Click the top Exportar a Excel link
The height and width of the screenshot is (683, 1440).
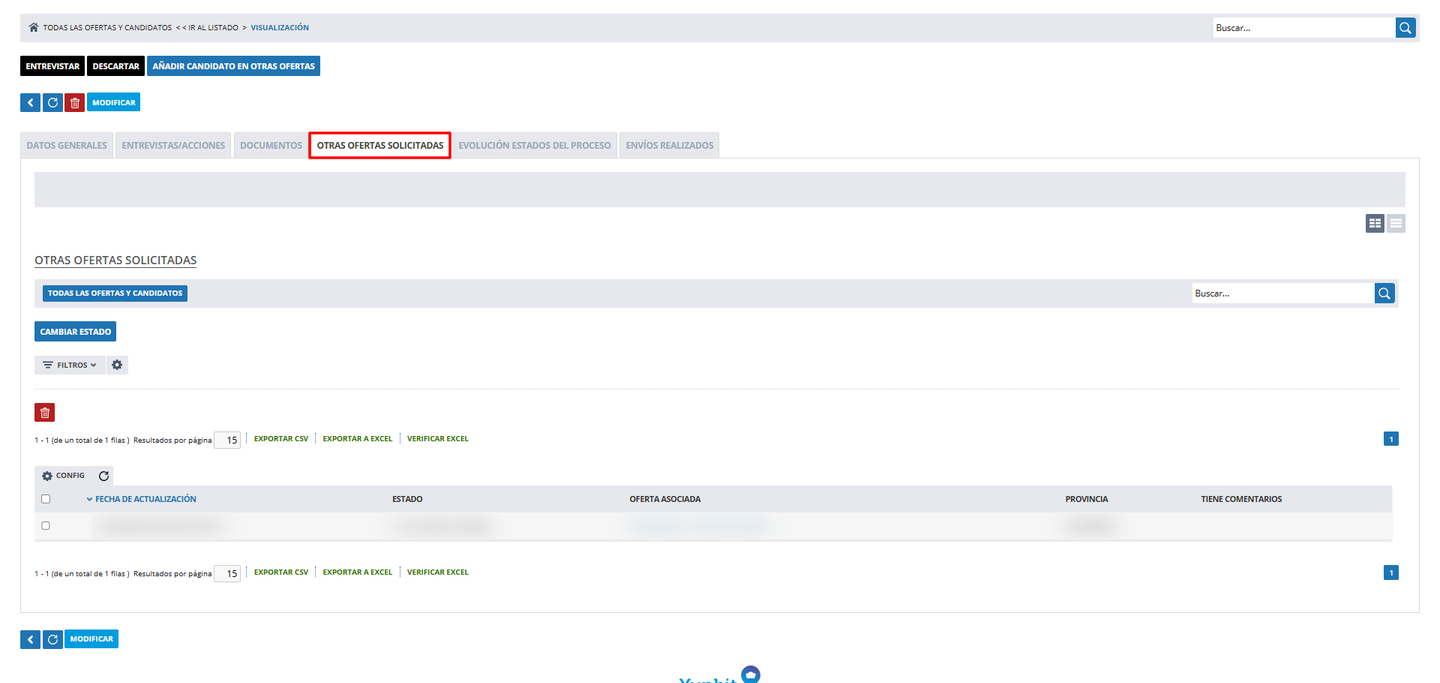pyautogui.click(x=357, y=439)
